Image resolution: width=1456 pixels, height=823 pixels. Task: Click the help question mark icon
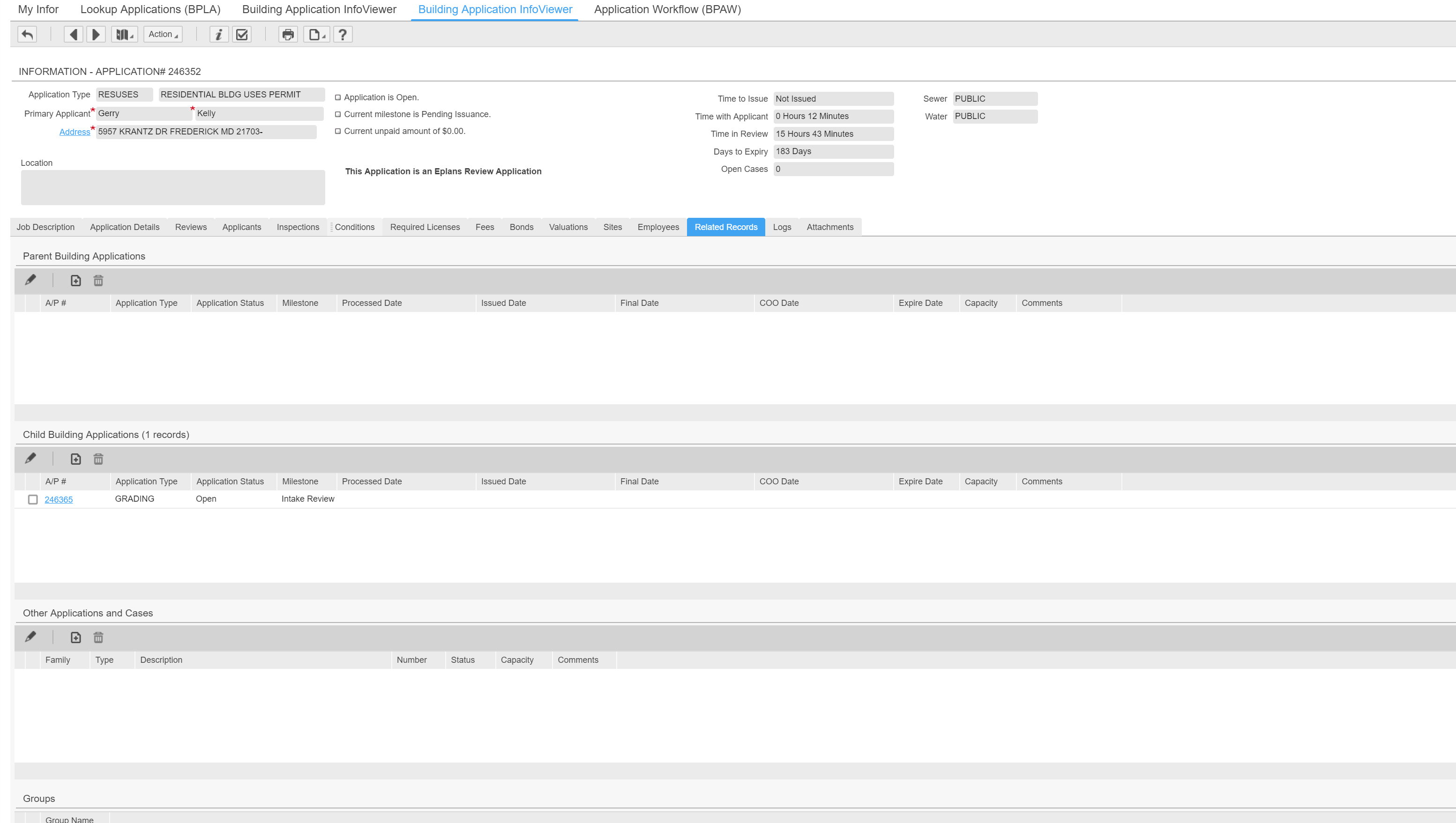click(x=343, y=35)
